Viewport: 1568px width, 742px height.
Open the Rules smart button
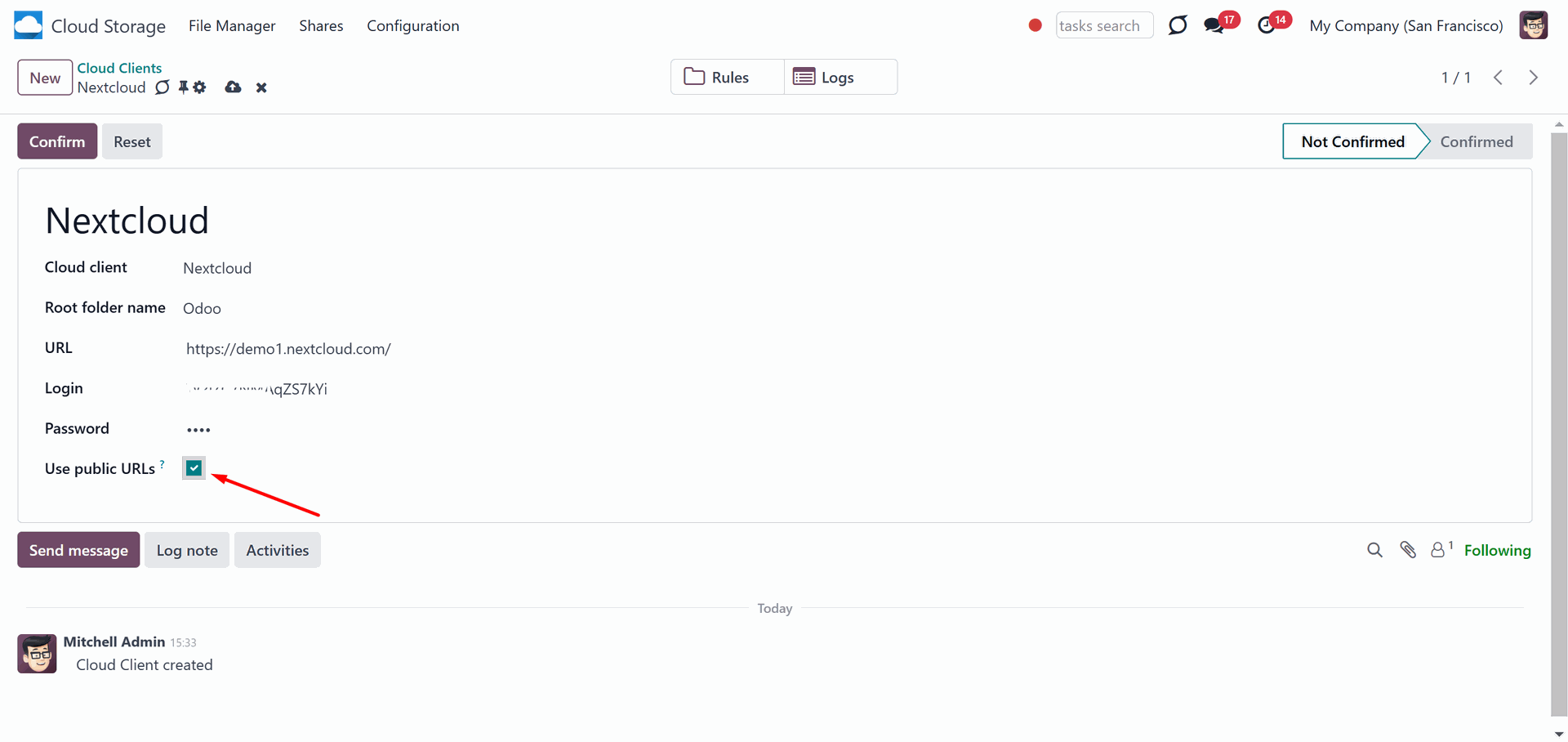(x=728, y=77)
